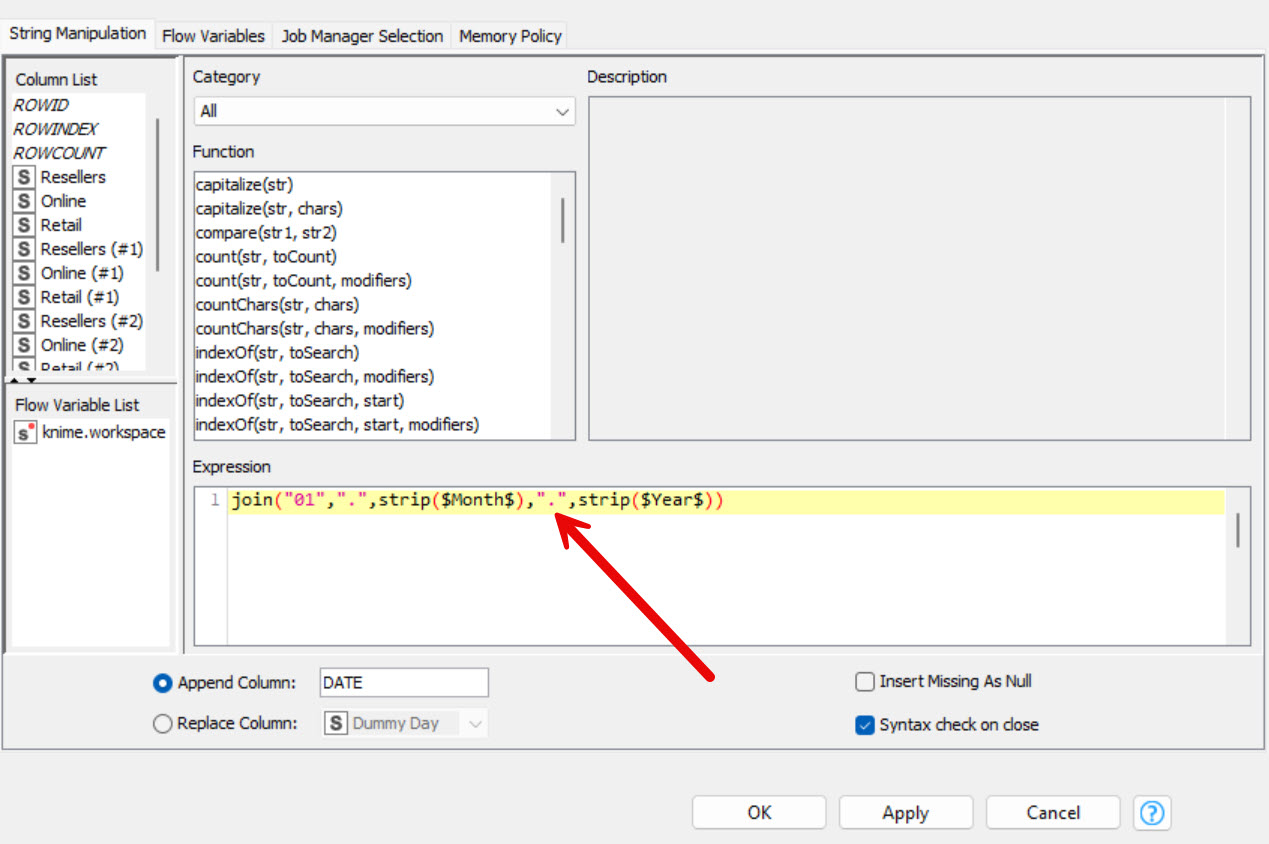1269x844 pixels.
Task: Click the knime.workspace flow variable icon
Action: point(25,432)
